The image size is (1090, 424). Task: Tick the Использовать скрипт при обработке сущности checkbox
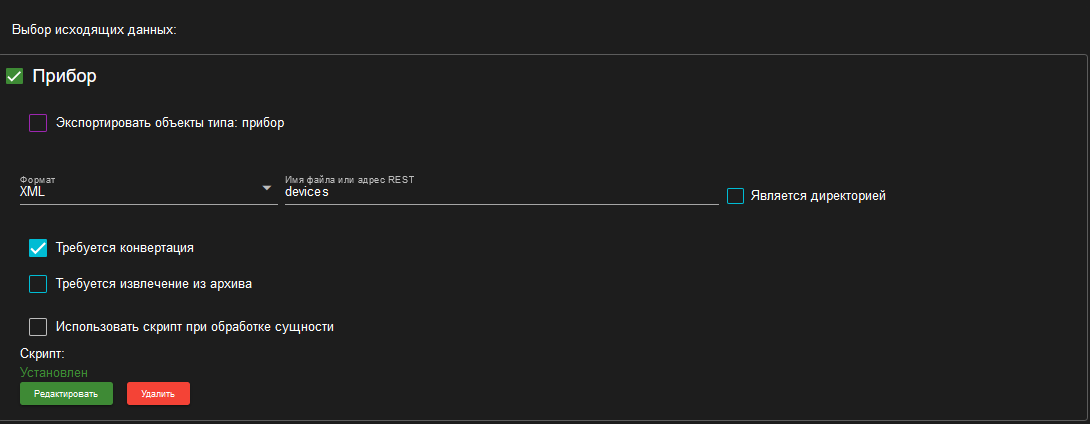[x=38, y=327]
